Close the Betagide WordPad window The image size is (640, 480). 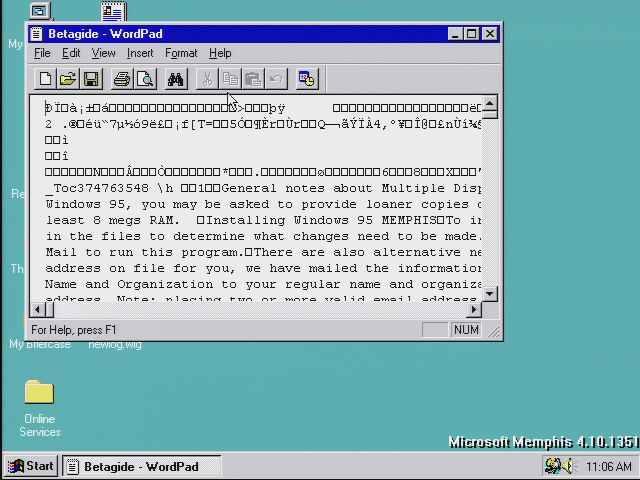pyautogui.click(x=490, y=34)
